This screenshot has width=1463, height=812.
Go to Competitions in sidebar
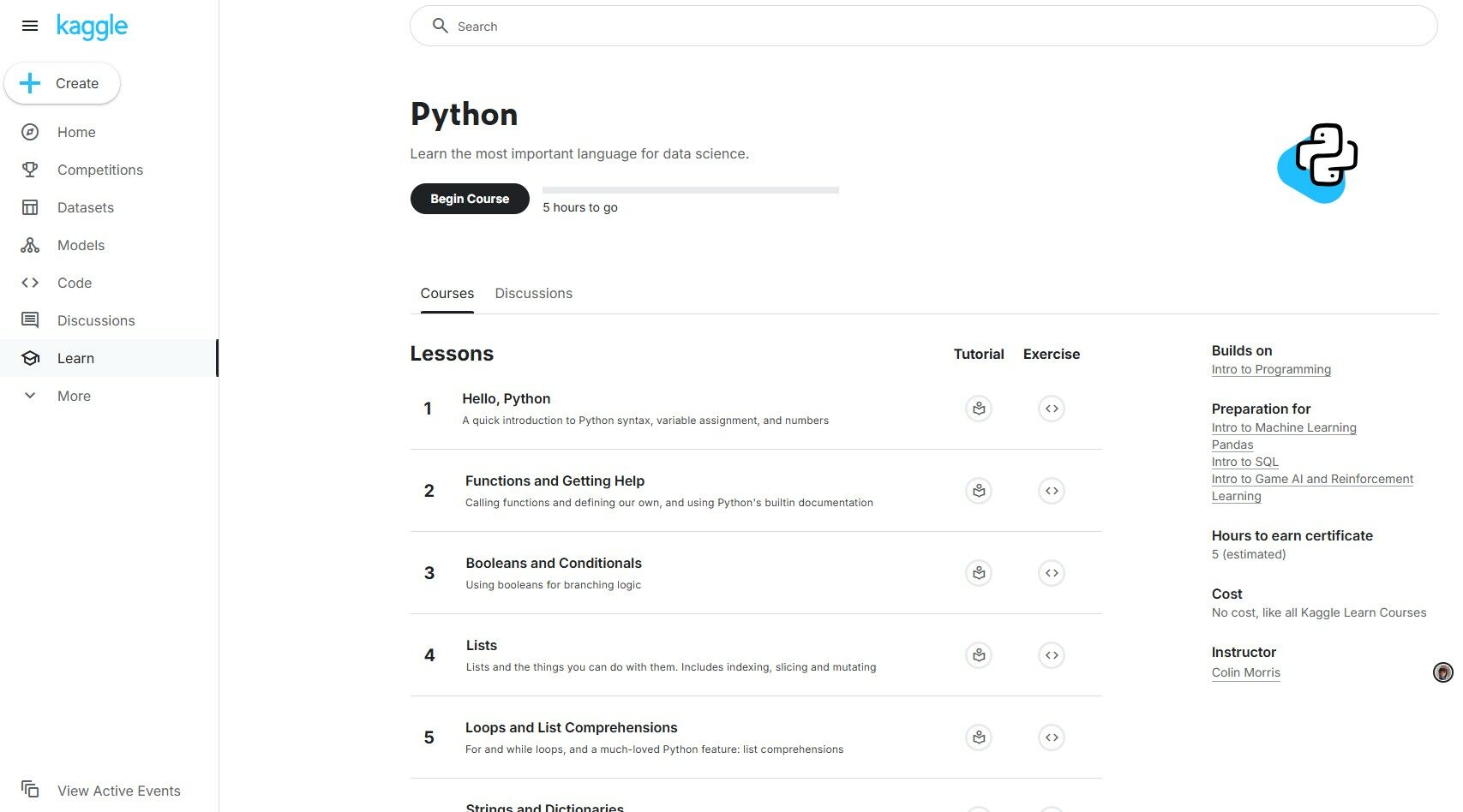pyautogui.click(x=99, y=170)
